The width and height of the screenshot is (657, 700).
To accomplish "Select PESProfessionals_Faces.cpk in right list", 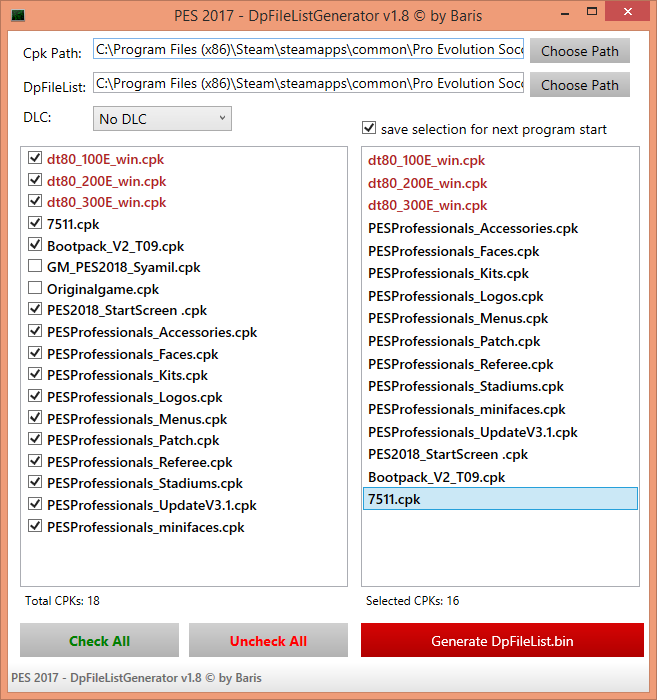I will (x=500, y=251).
